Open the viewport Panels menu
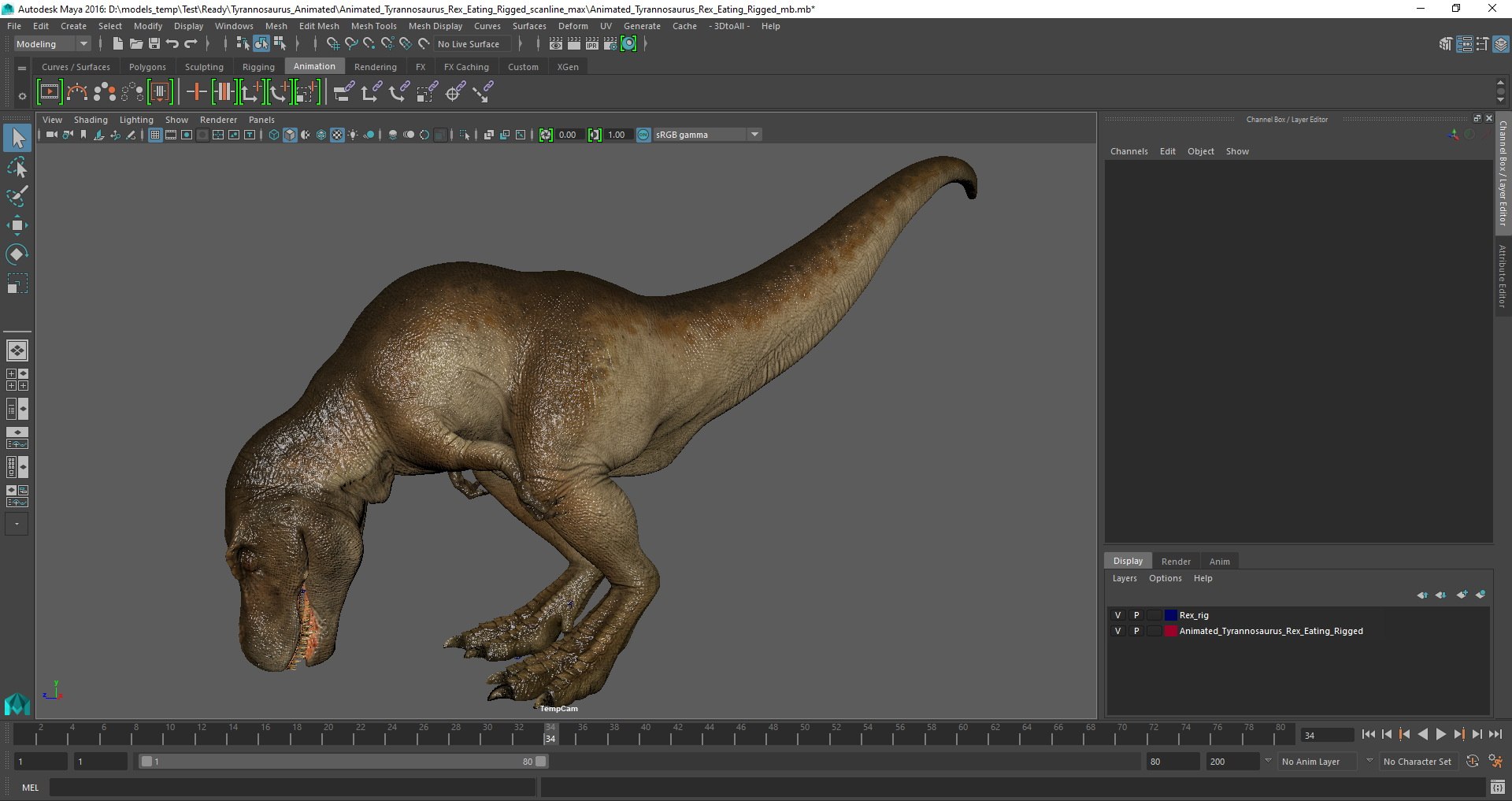The height and width of the screenshot is (801, 1512). pyautogui.click(x=261, y=120)
